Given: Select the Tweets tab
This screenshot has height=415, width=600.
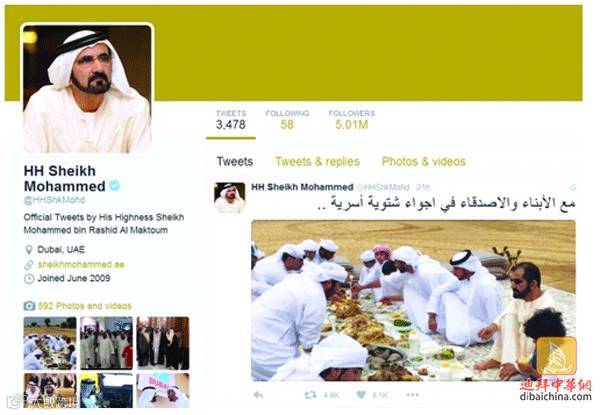Looking at the screenshot, I should (x=235, y=161).
